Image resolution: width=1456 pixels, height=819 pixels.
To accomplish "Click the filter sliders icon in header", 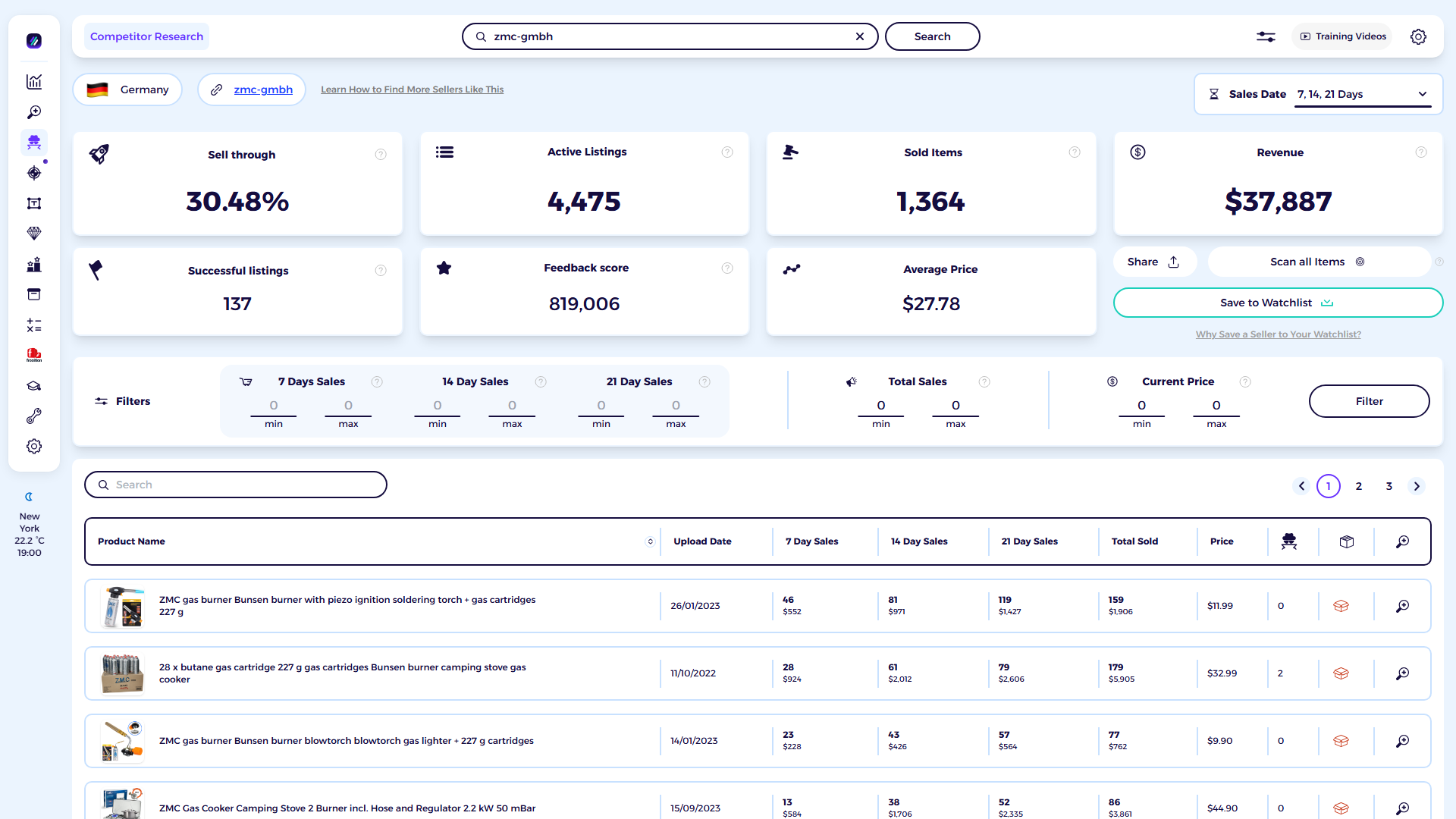I will pyautogui.click(x=1266, y=36).
